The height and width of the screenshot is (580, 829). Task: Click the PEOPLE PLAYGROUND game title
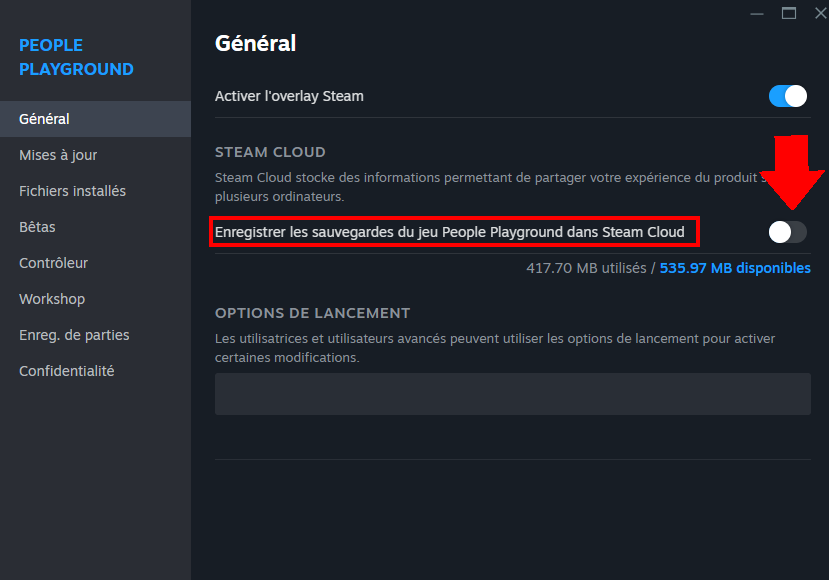click(76, 57)
